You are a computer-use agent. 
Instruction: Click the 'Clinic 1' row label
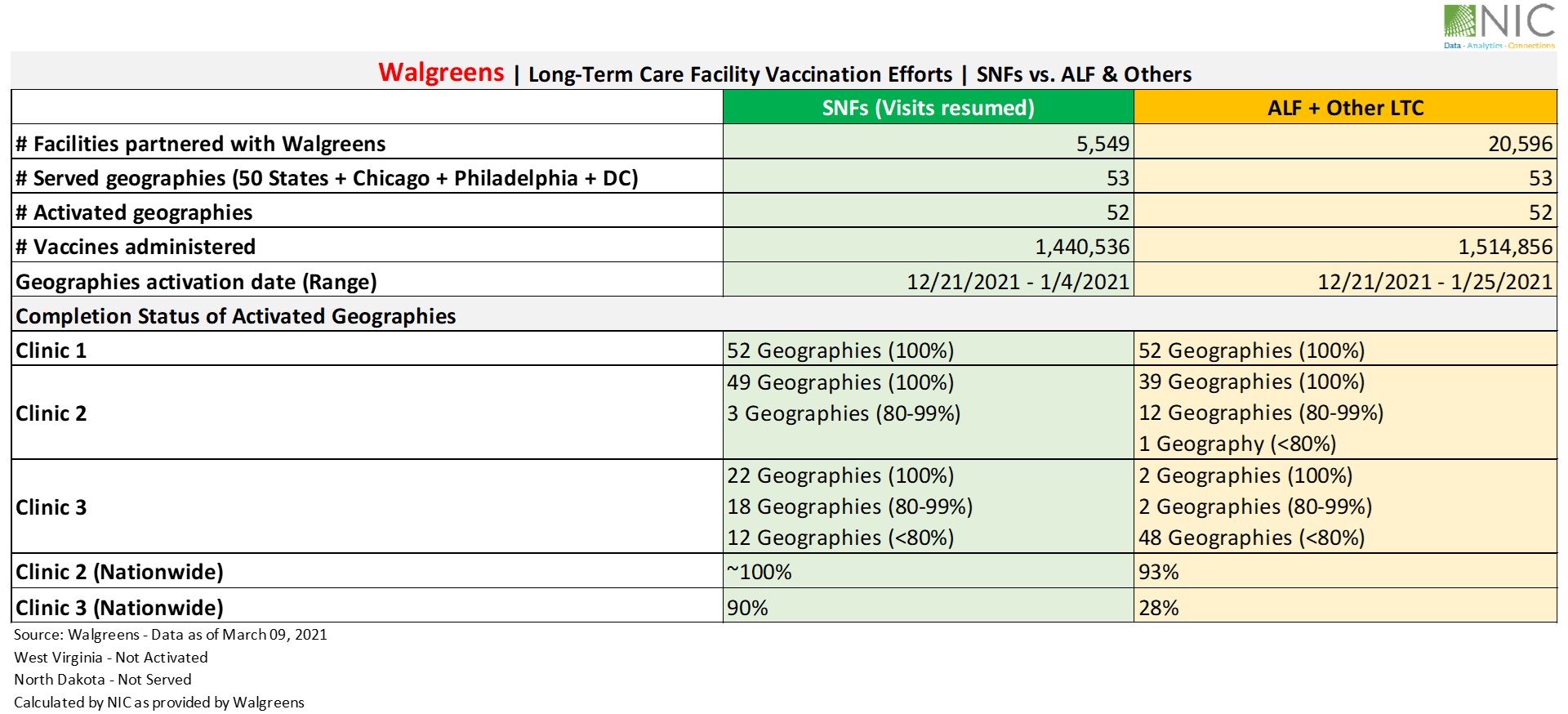pyautogui.click(x=51, y=350)
